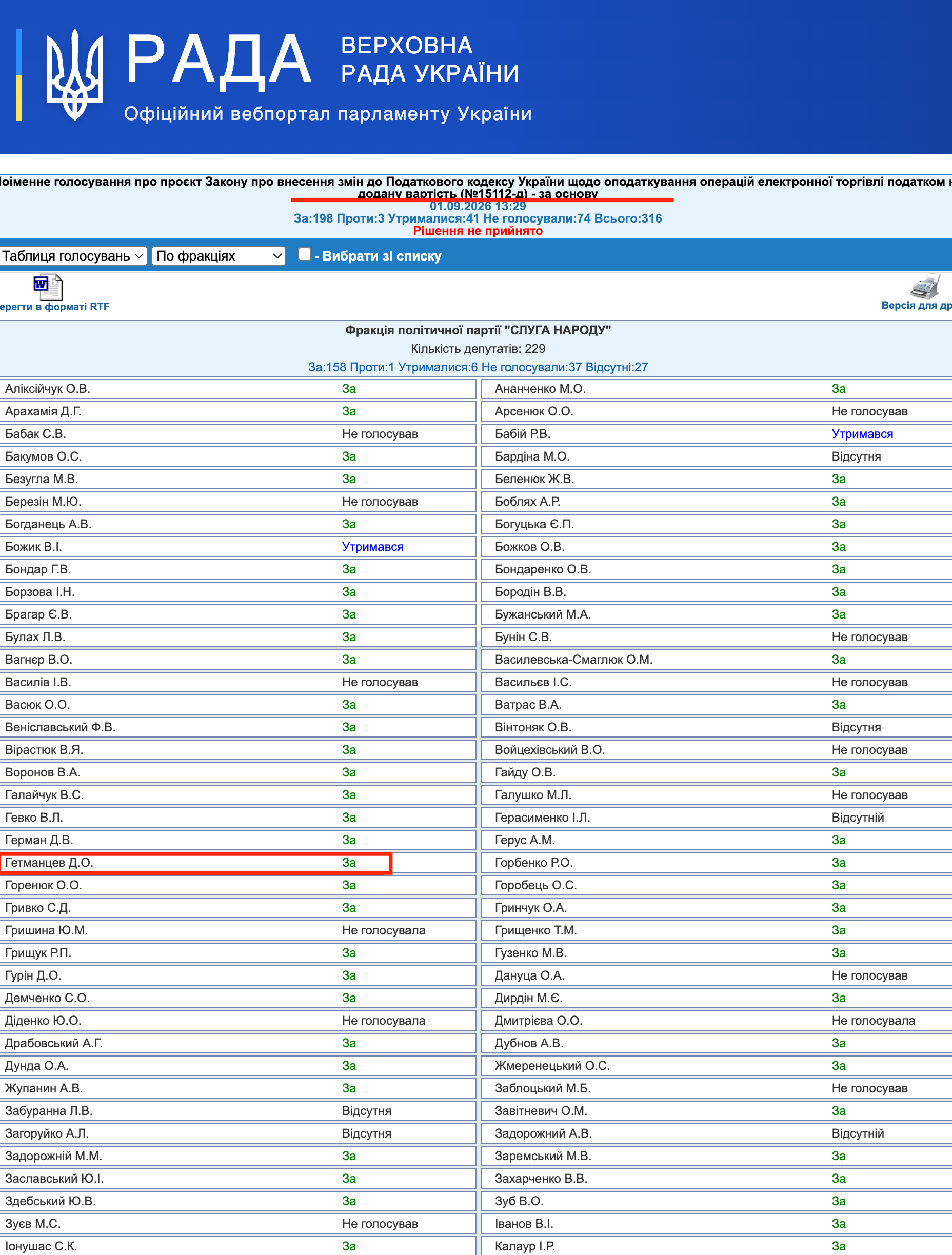952x1255 pixels.
Task: Select deputy name 'Горбенко Р.О.'
Action: 533,862
